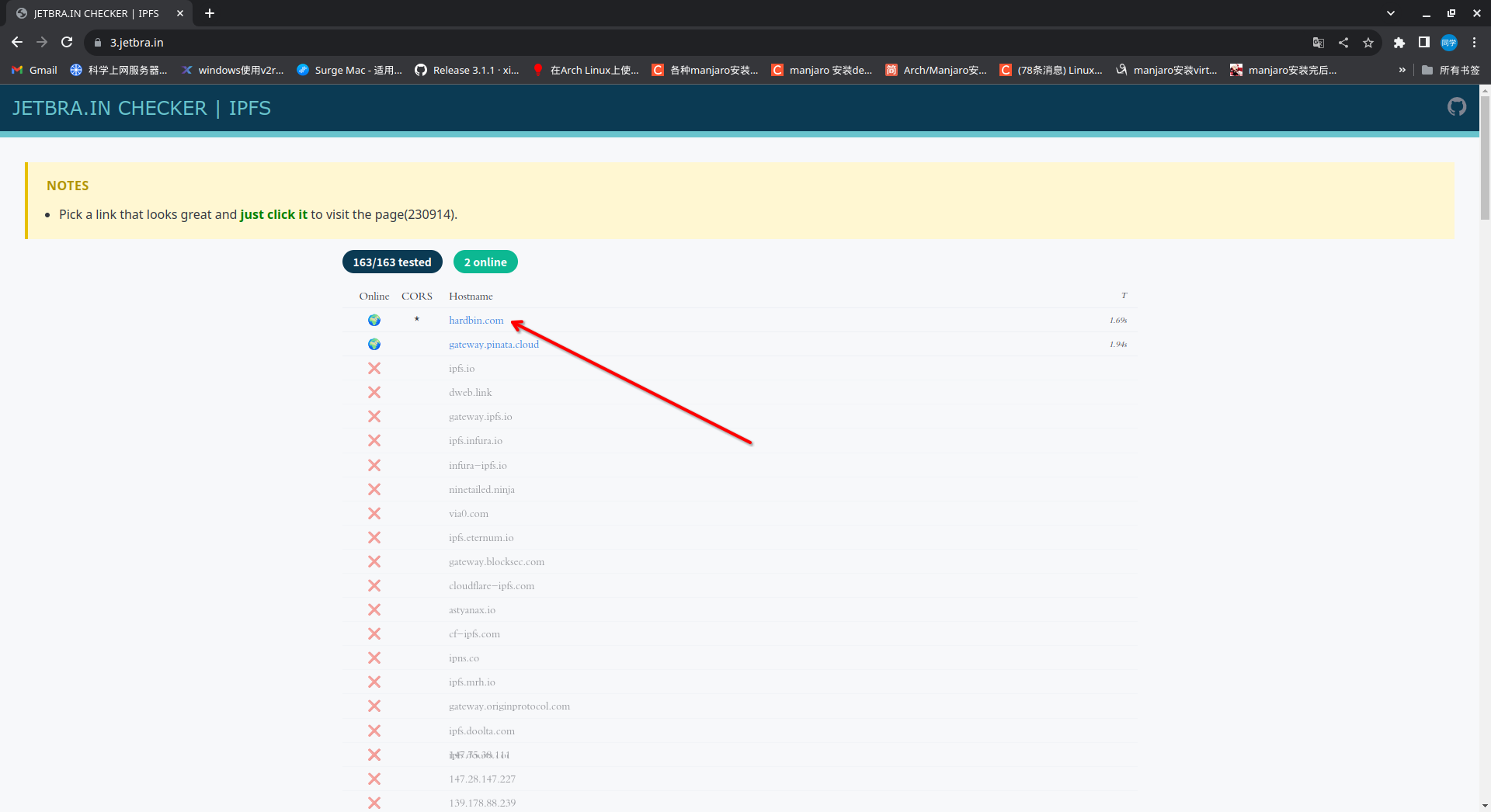The height and width of the screenshot is (812, 1491).
Task: Share this page via share icon
Action: [x=1343, y=43]
